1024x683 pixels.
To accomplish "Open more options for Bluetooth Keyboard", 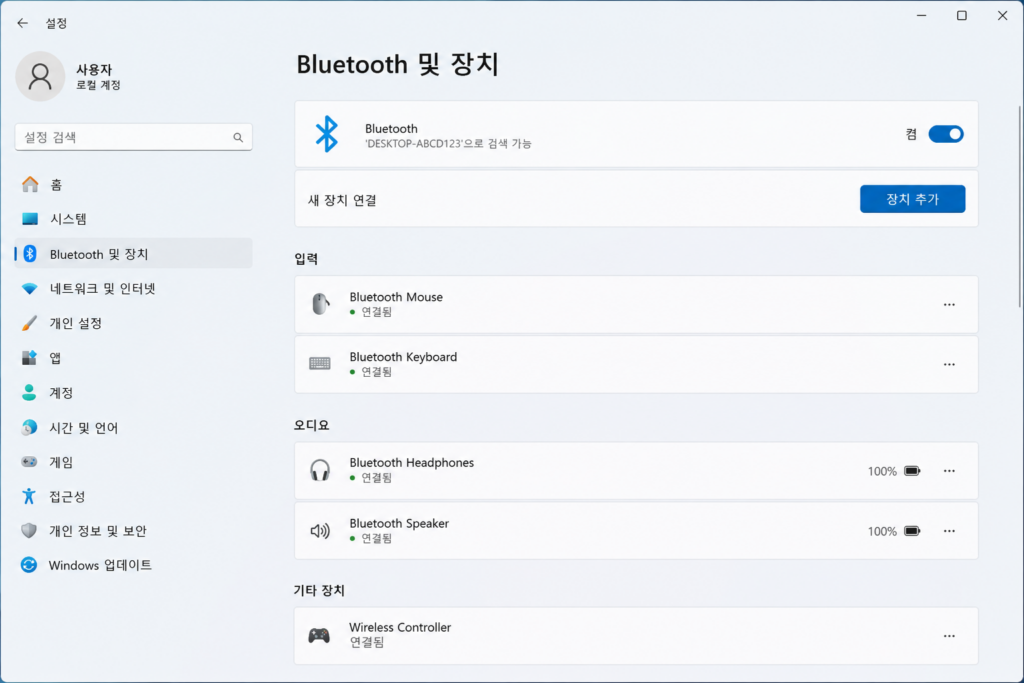I will 949,364.
